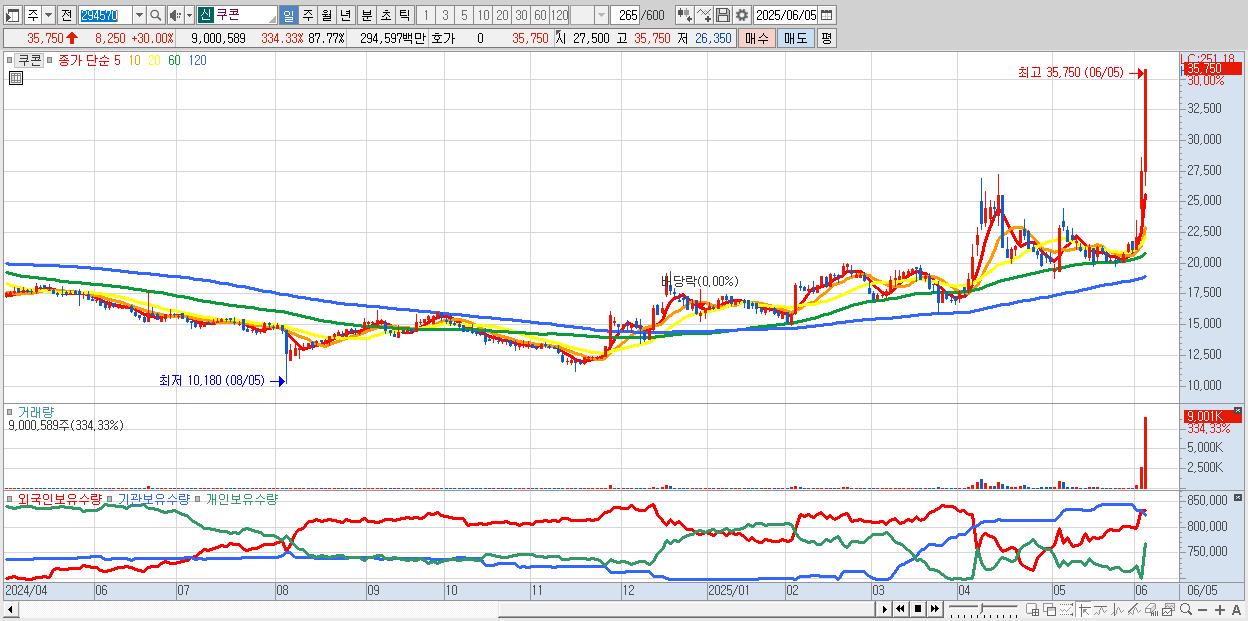Click the stock code input field 294570
Screen dimensions: 1248x621
coord(105,15)
